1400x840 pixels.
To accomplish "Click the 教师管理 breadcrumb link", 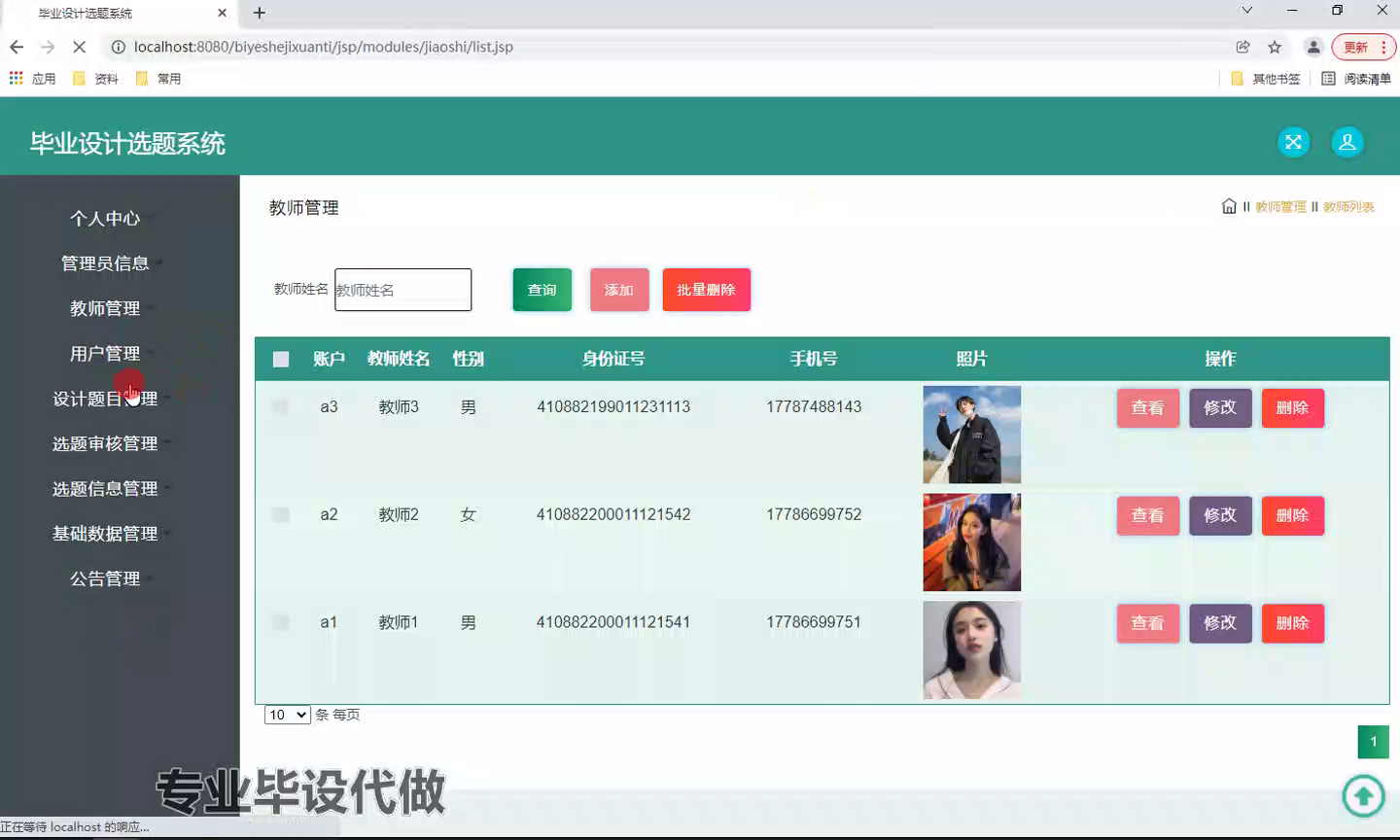I will tap(1280, 207).
